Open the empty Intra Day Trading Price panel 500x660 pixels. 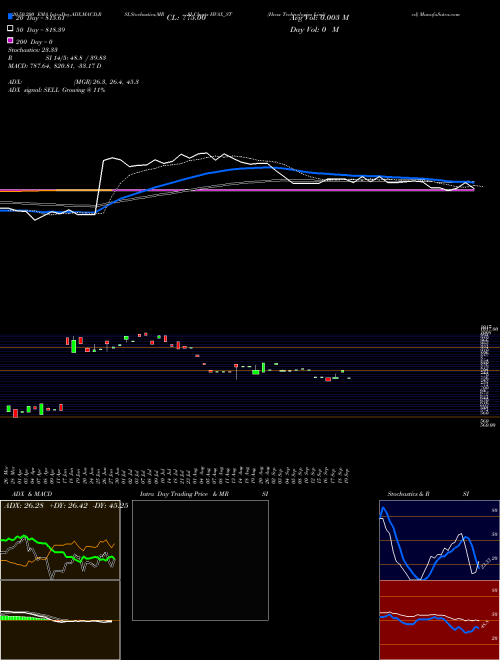200,560
